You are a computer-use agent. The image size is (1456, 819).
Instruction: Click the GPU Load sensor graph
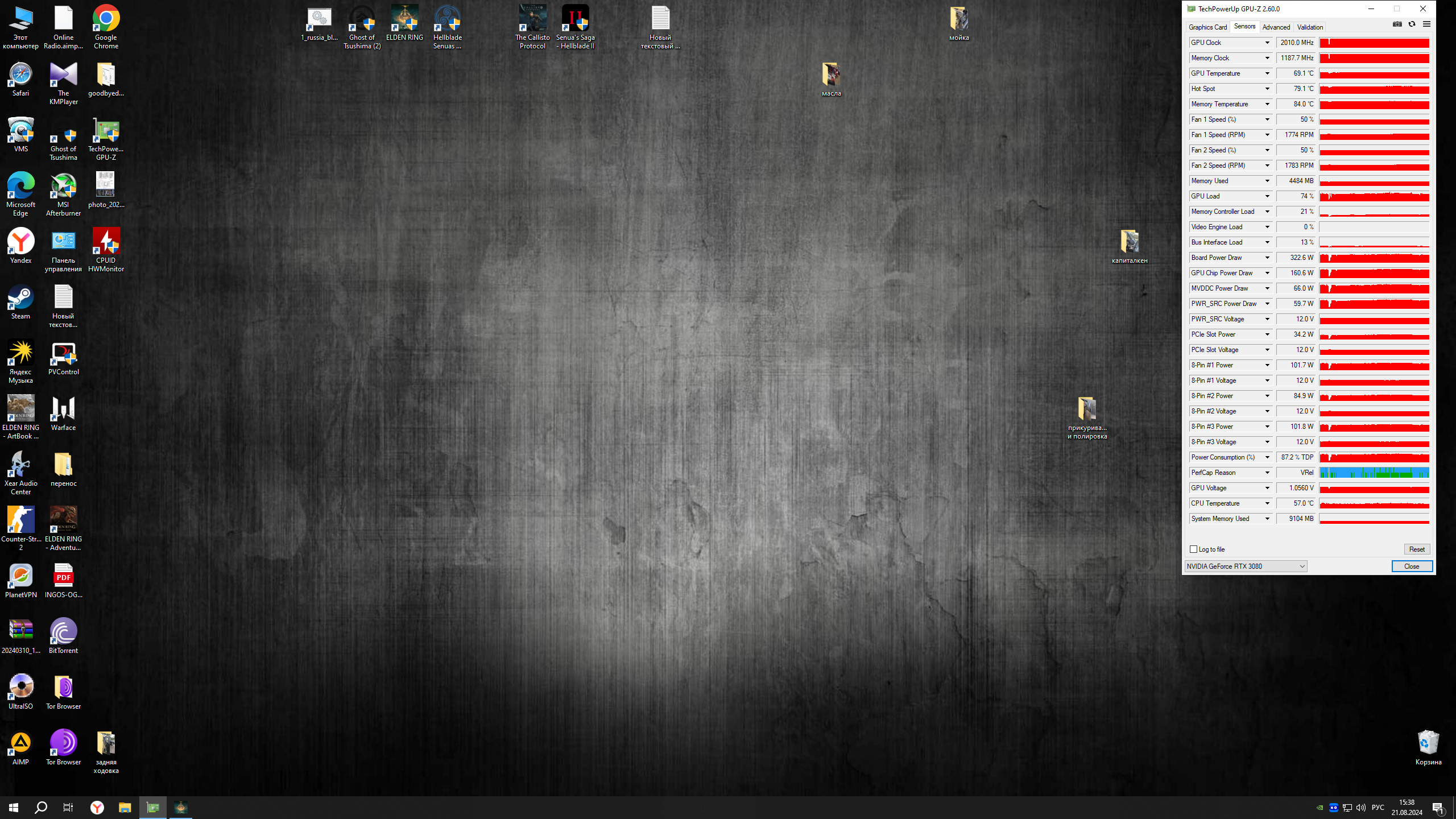pyautogui.click(x=1374, y=196)
